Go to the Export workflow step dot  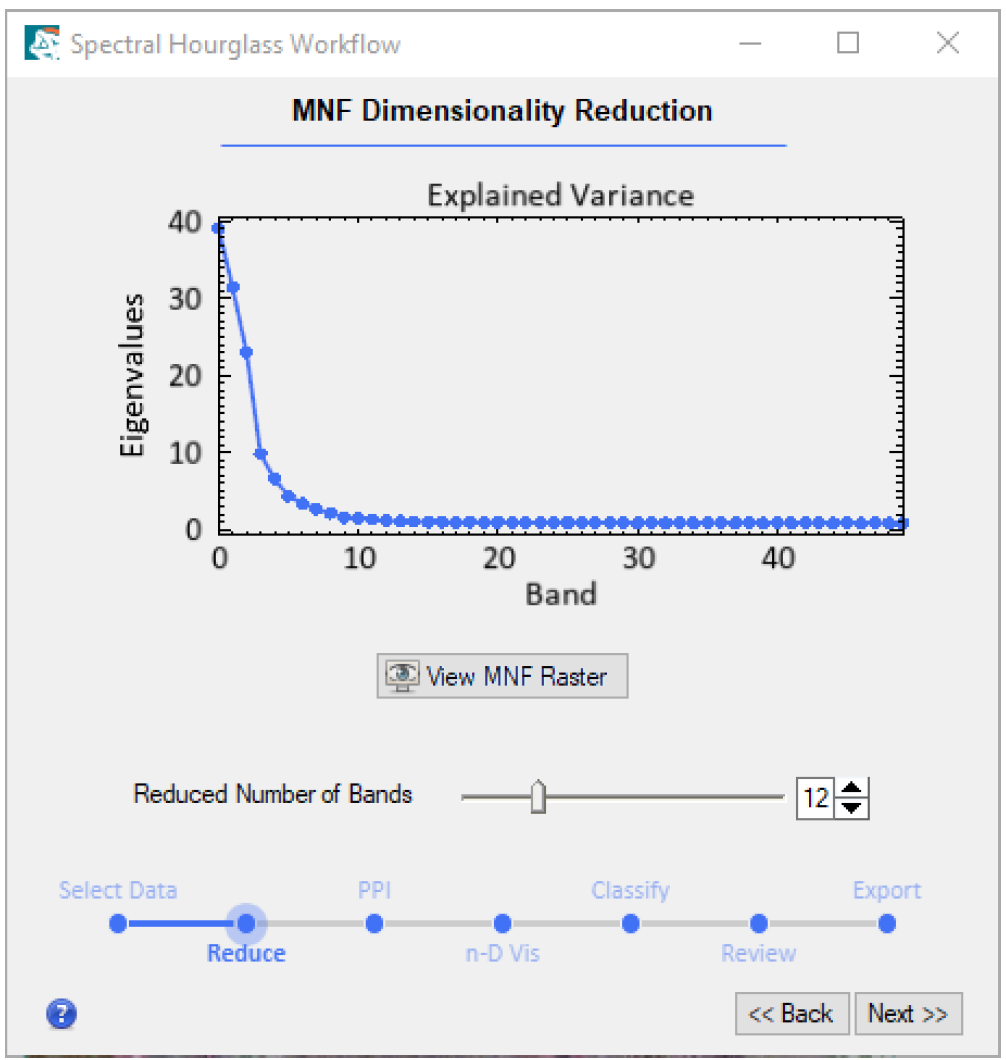[886, 923]
